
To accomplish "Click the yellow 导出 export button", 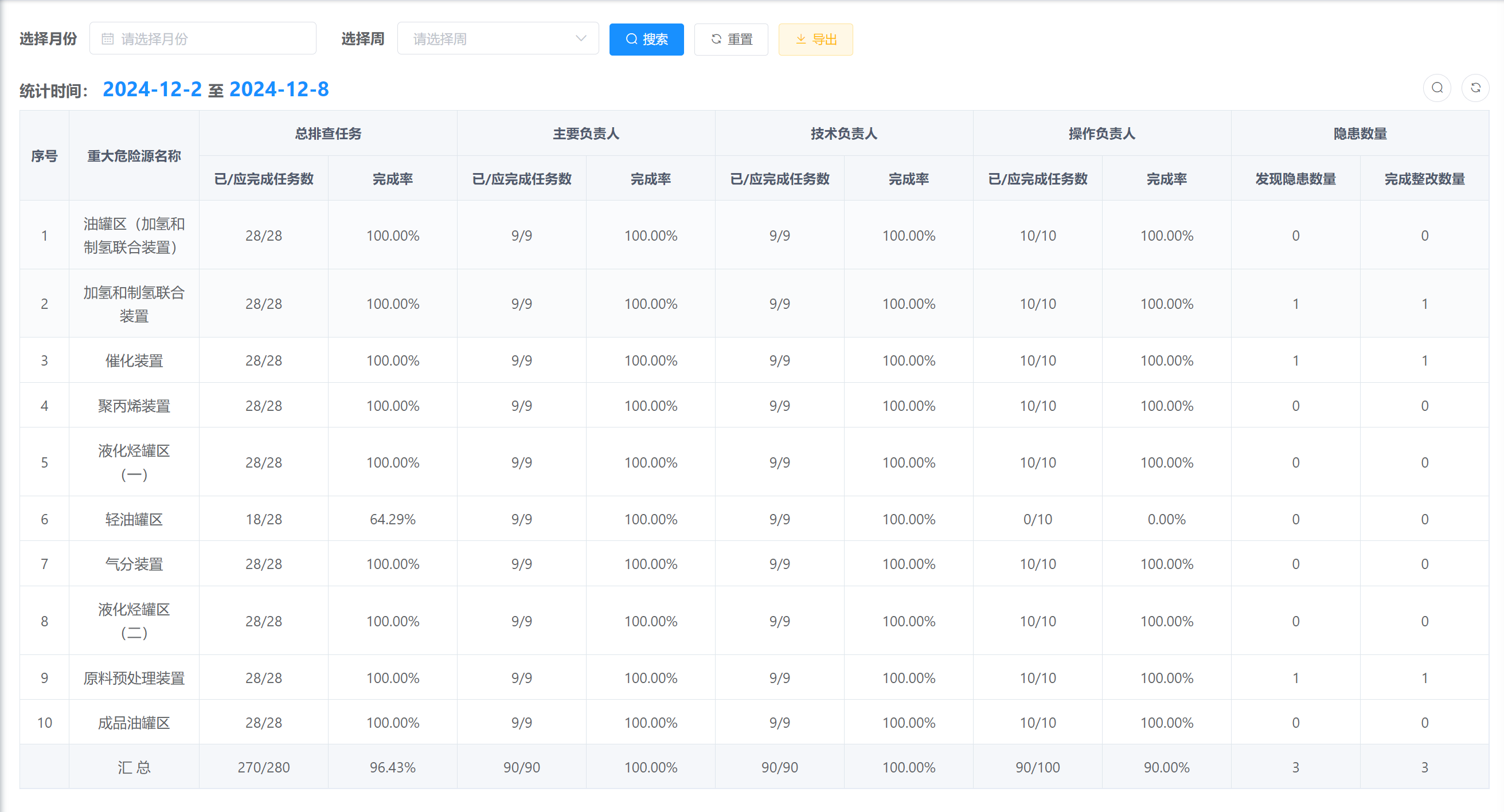I will point(815,40).
